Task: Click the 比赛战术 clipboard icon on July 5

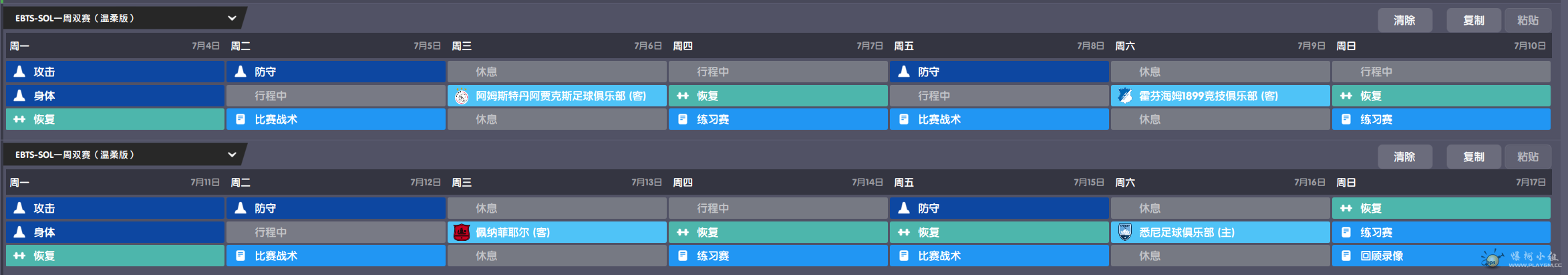Action: pos(241,120)
